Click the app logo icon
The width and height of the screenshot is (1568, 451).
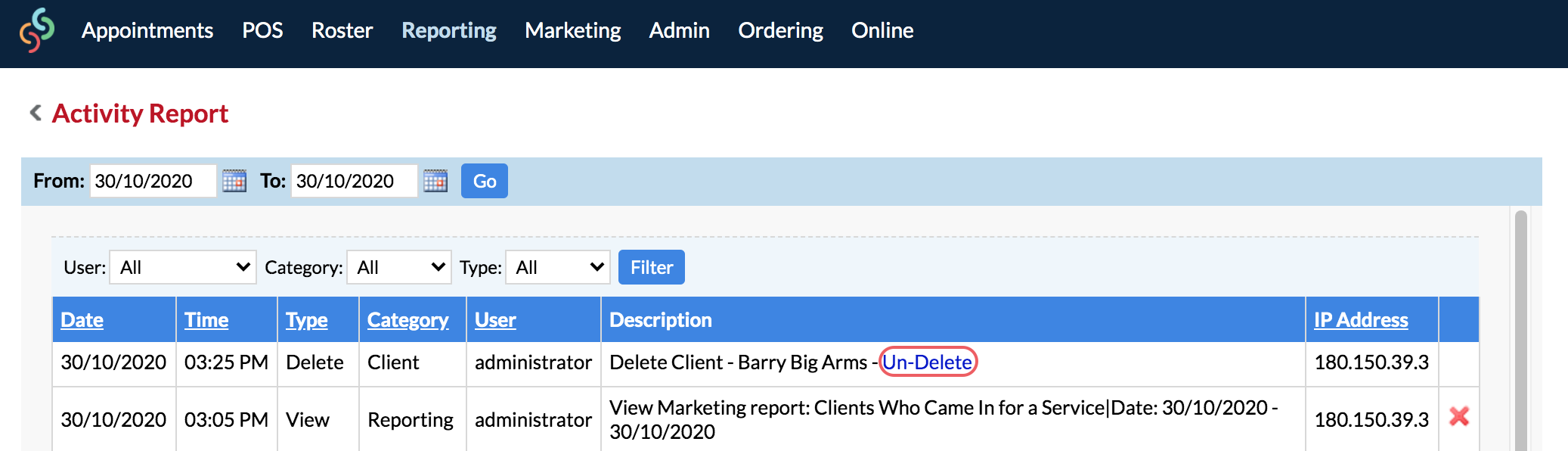[x=37, y=30]
